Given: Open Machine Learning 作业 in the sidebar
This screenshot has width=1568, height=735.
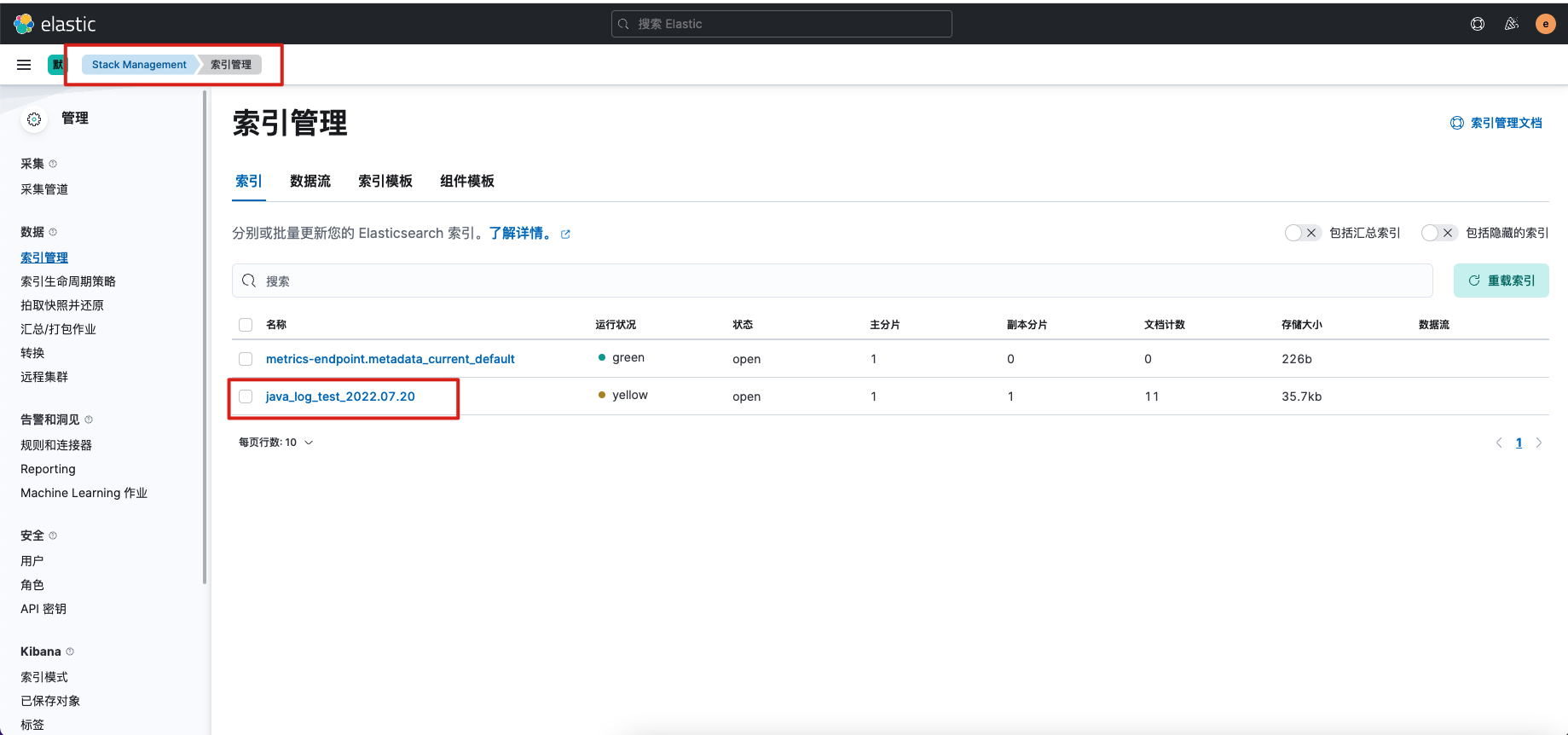Looking at the screenshot, I should (84, 493).
